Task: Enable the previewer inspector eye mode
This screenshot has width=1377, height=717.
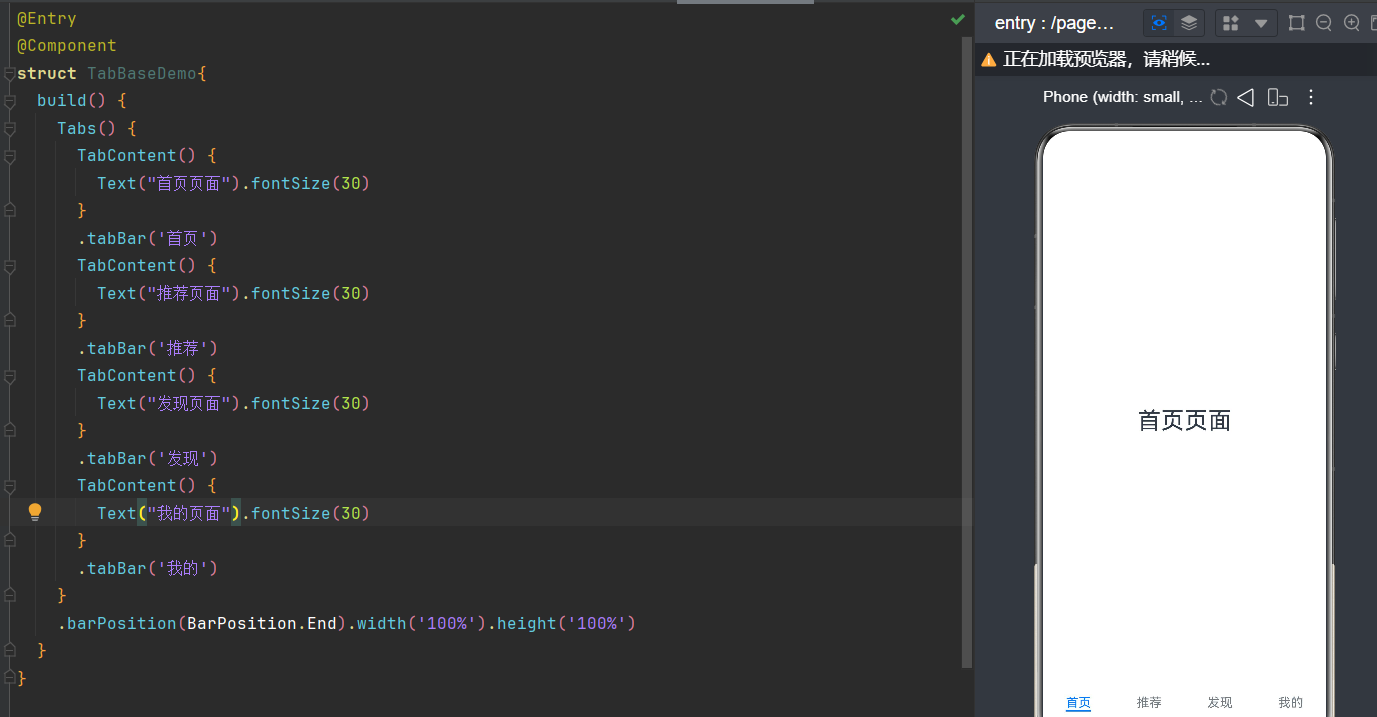Action: [1159, 23]
